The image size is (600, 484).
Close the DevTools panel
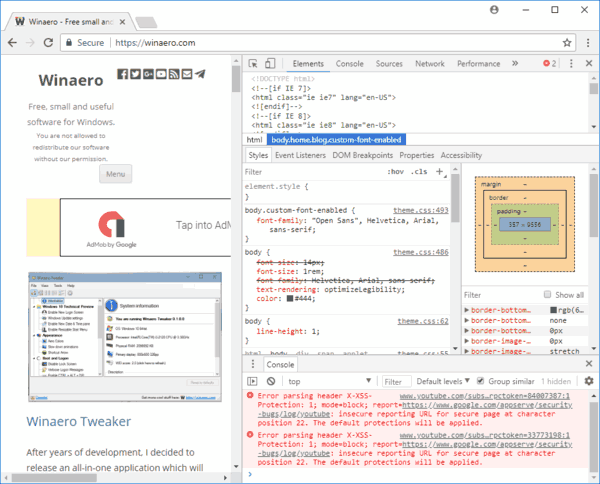(x=589, y=63)
